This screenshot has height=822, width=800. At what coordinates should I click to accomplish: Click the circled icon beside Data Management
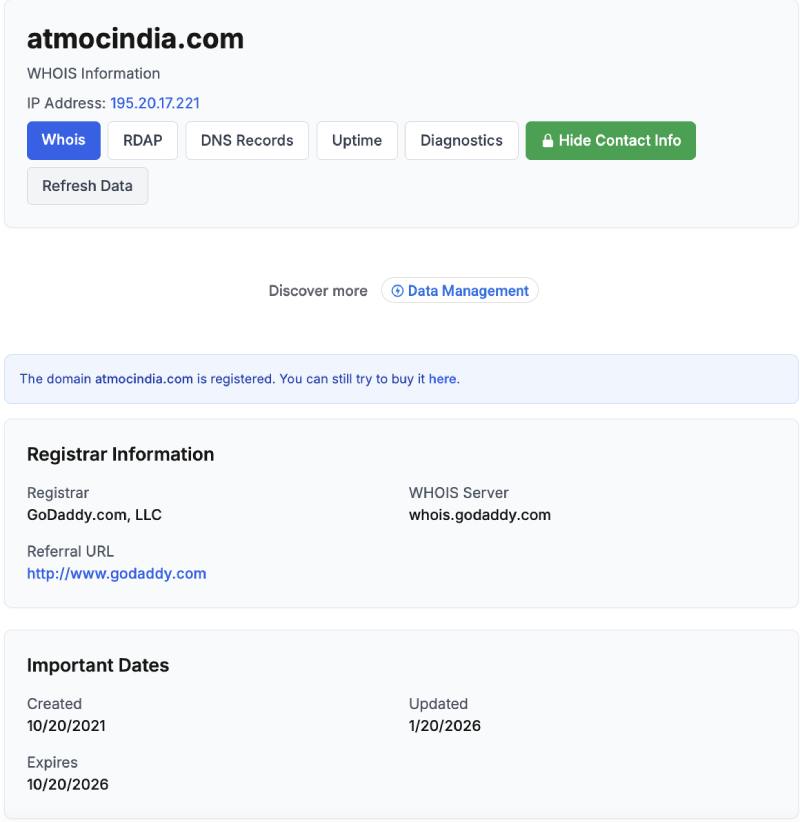click(396, 290)
